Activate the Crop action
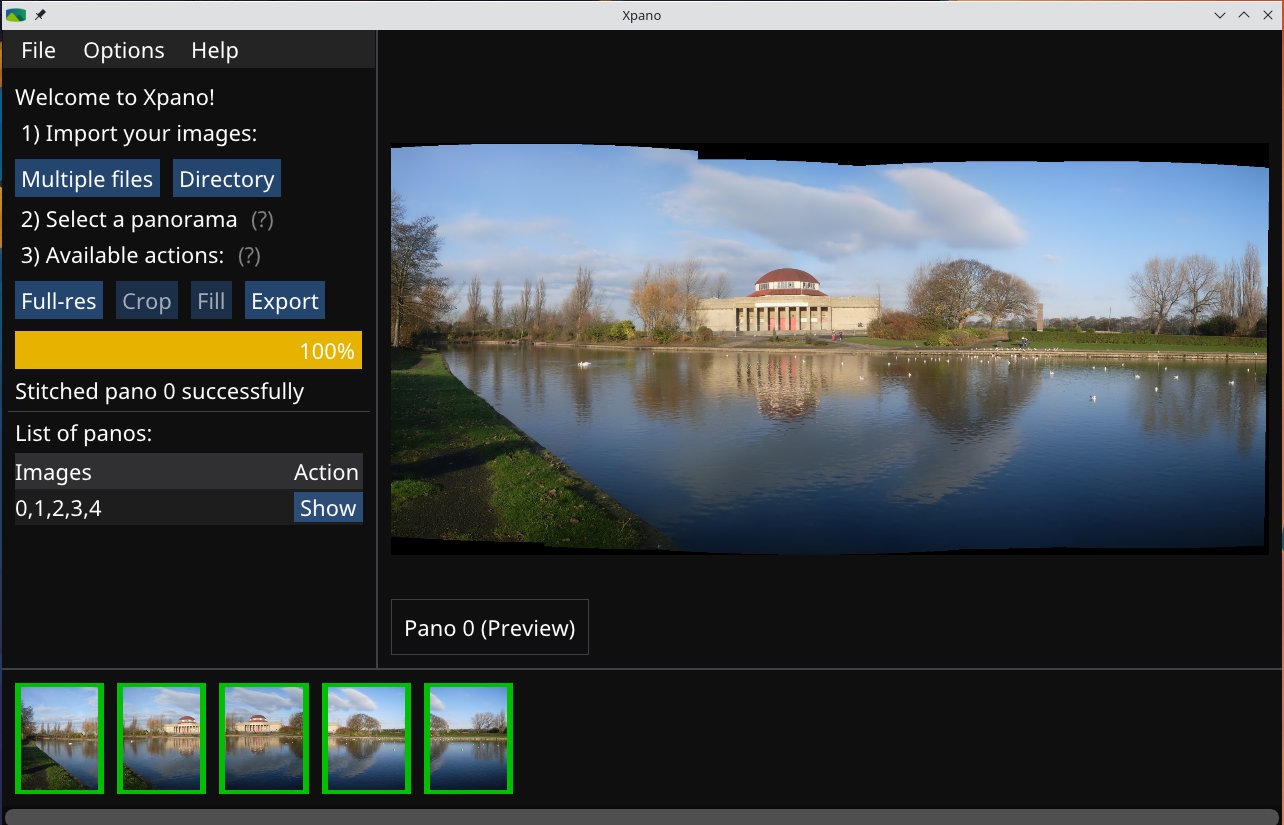This screenshot has width=1284, height=825. click(147, 301)
